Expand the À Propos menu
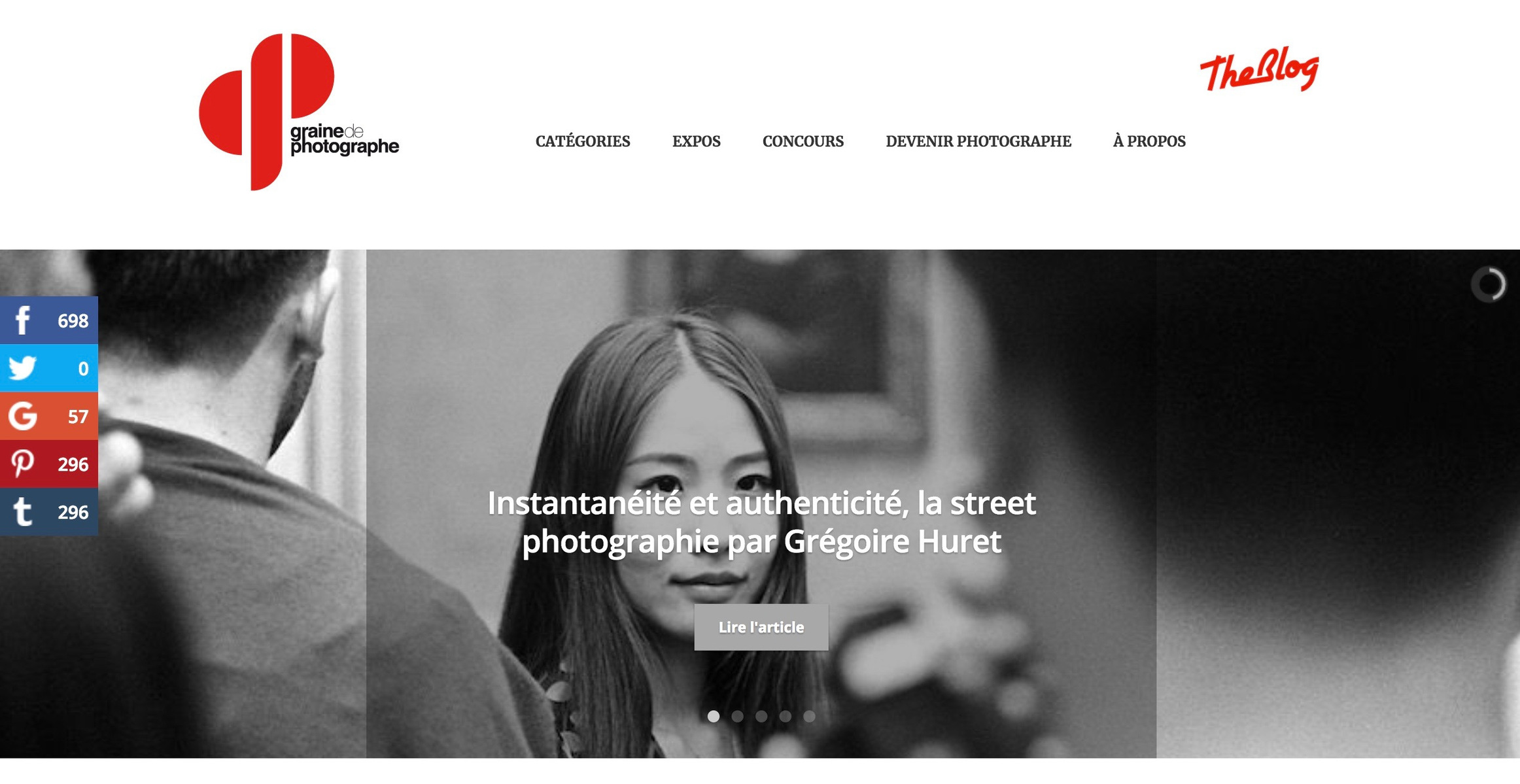This screenshot has height=784, width=1520. pyautogui.click(x=1149, y=141)
